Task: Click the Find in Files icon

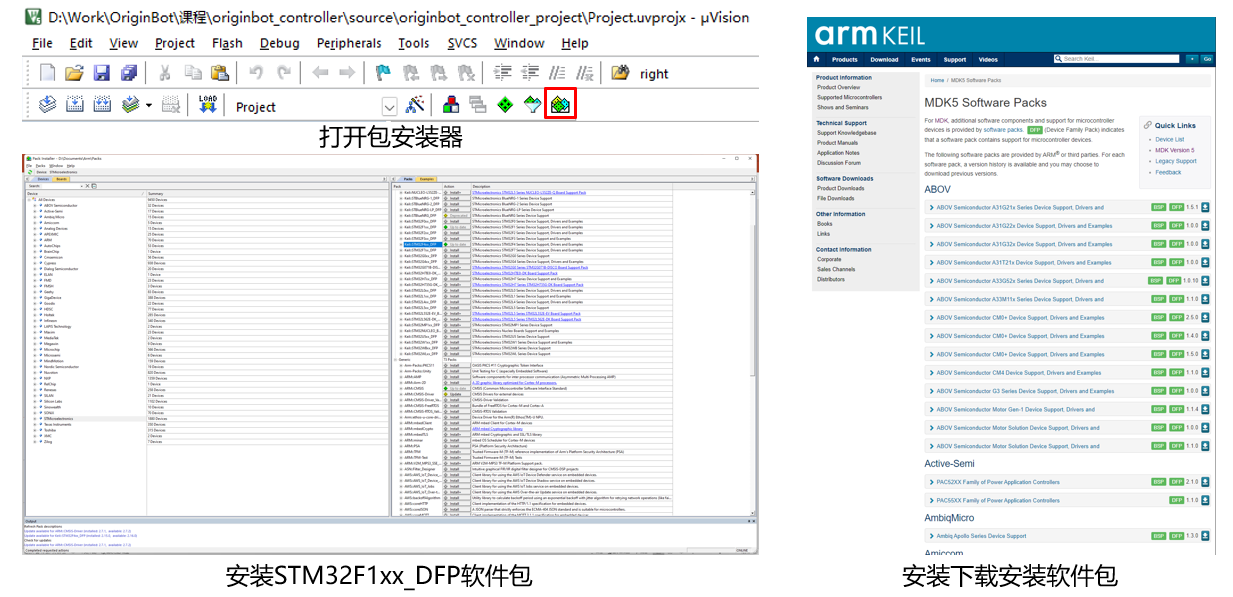Action: (620, 73)
